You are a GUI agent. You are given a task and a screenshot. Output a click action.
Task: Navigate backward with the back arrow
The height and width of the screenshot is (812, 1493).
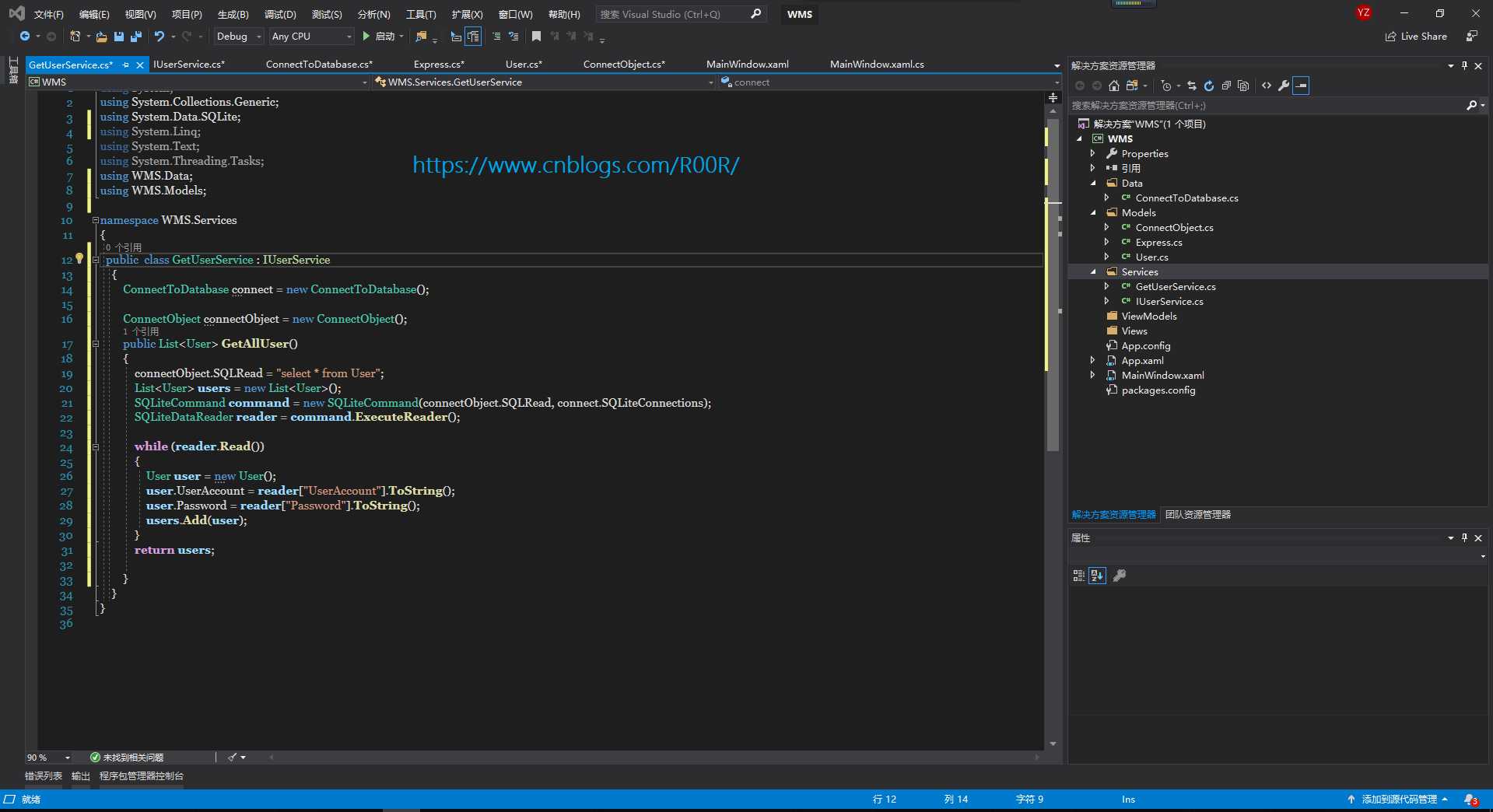25,37
